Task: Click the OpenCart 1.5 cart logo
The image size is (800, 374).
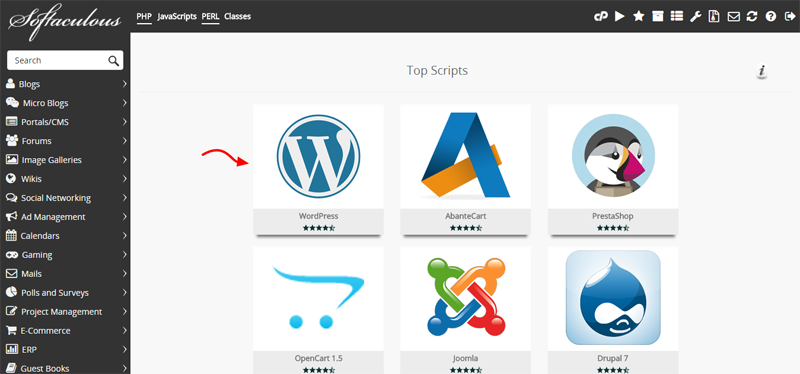Action: tap(318, 298)
